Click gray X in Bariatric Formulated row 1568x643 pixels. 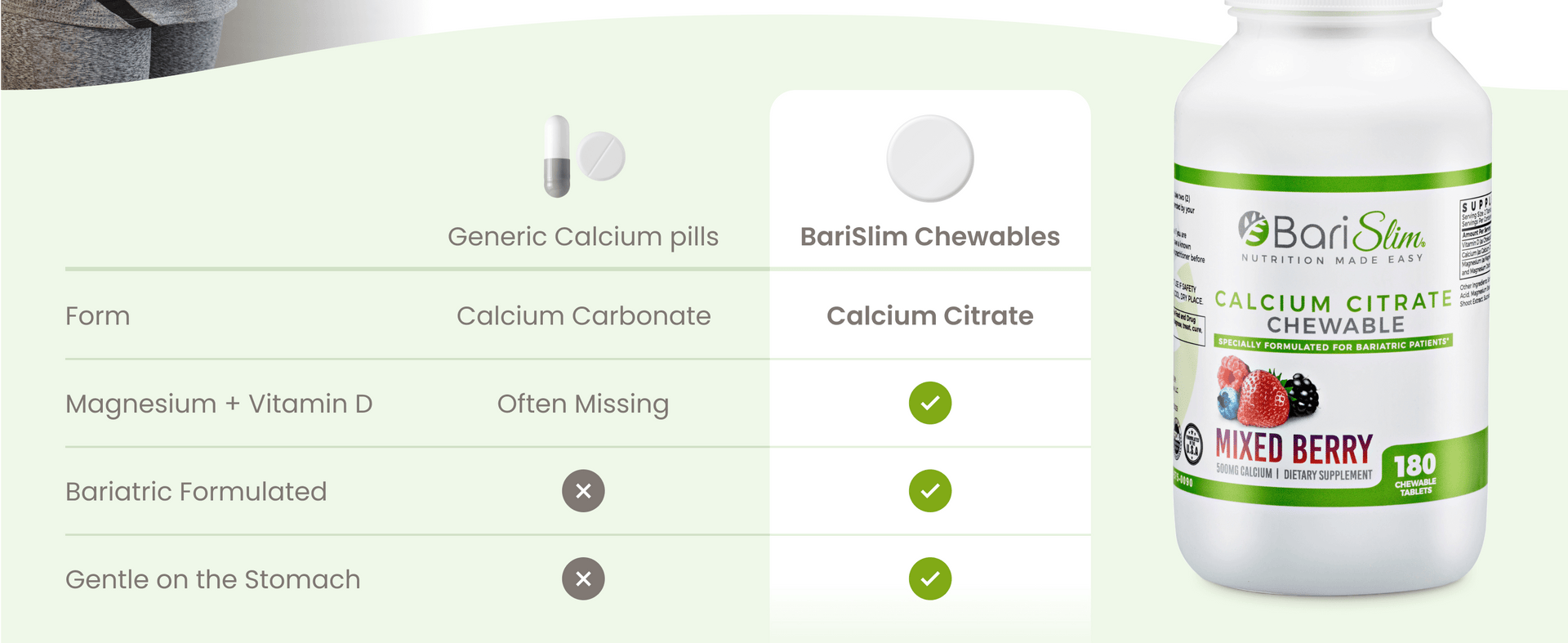(x=583, y=491)
